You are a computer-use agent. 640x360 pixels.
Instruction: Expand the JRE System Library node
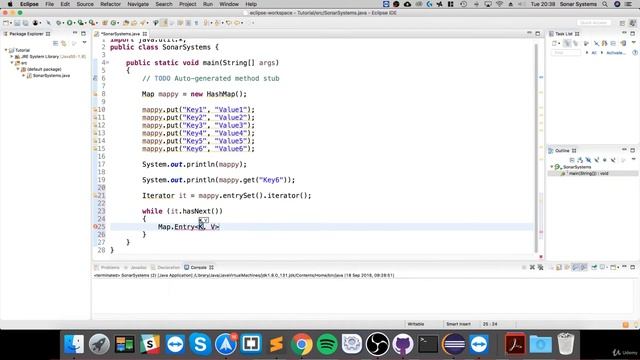tap(12, 56)
